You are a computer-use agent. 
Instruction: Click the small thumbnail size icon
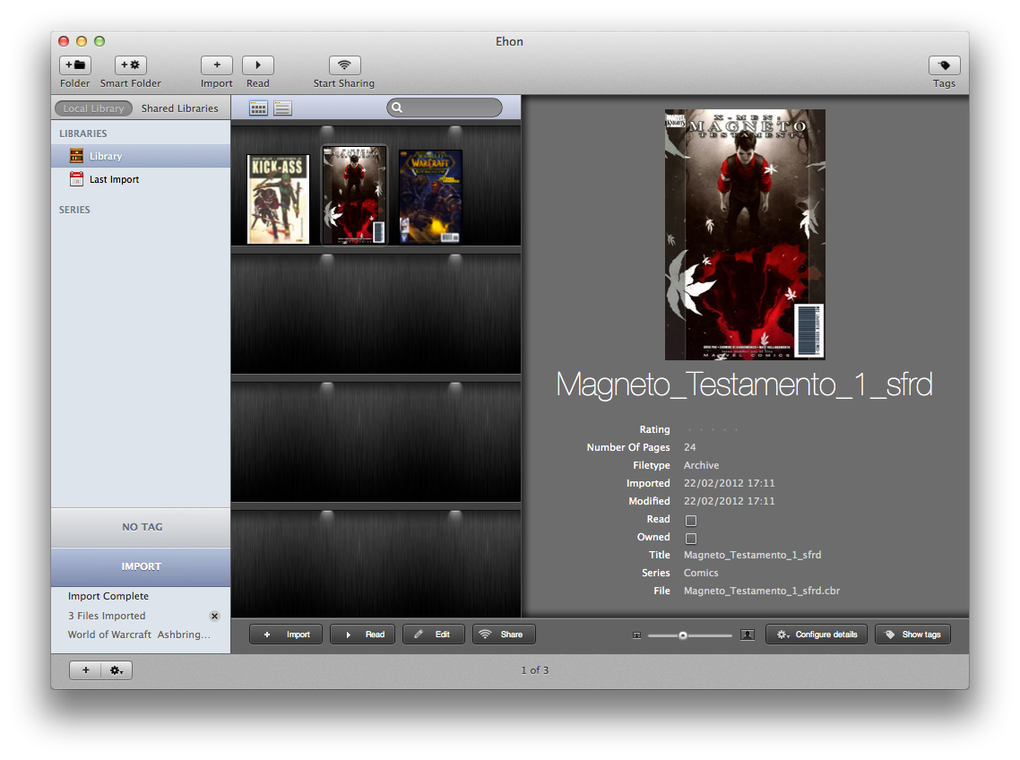coord(637,635)
